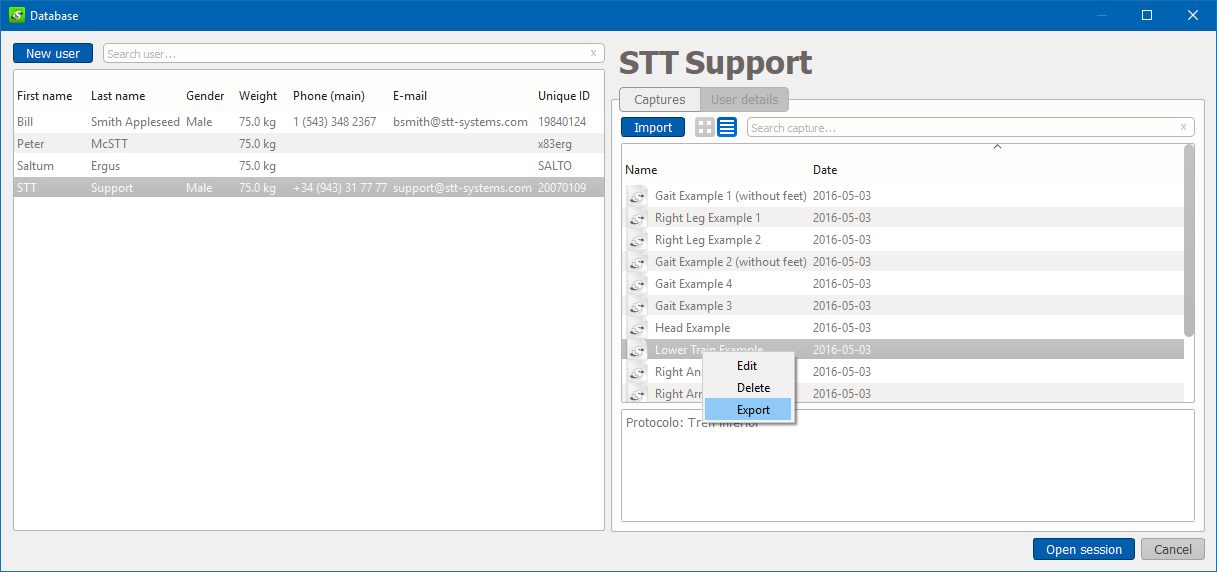The image size is (1217, 572).
Task: Switch to list view of captures
Action: [x=727, y=127]
